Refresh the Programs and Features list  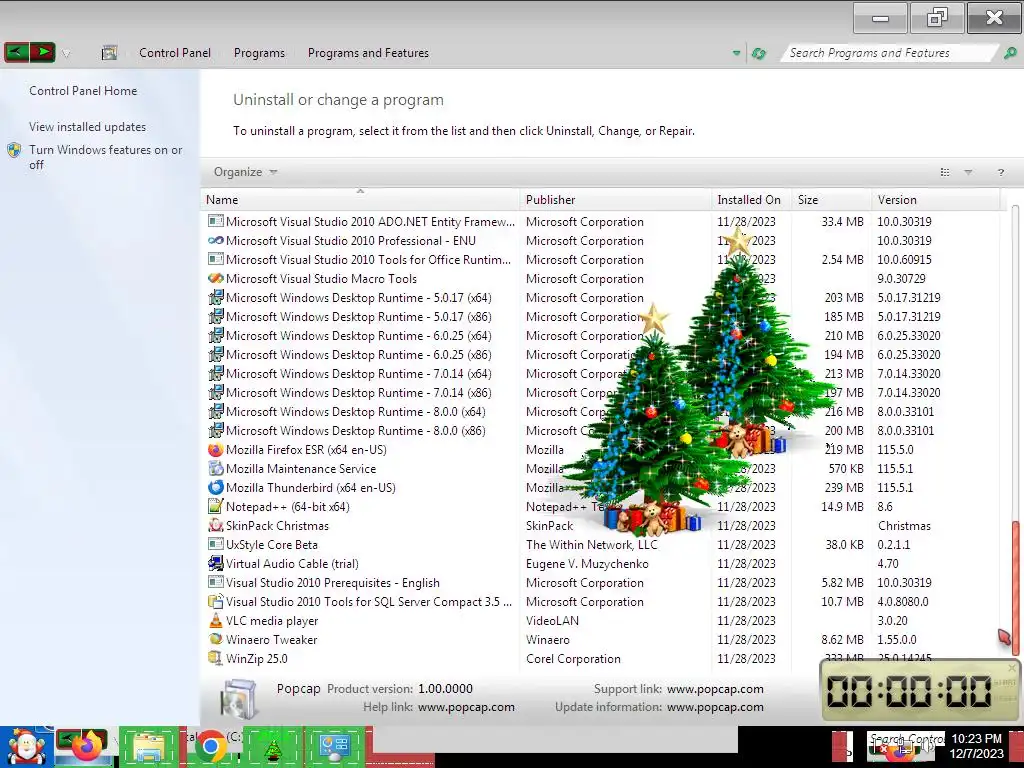click(x=758, y=54)
